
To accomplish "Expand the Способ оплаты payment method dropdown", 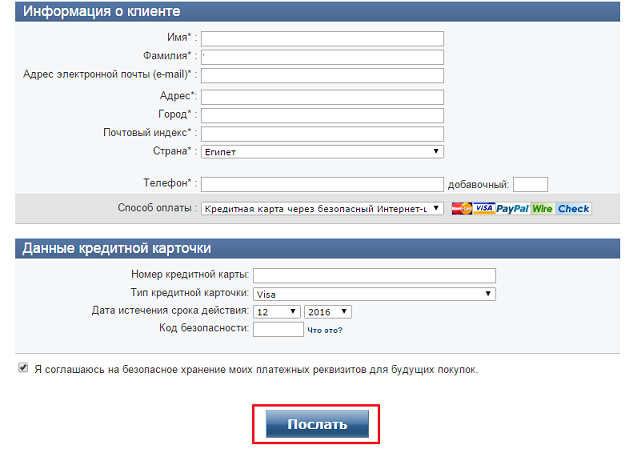I will [322, 209].
